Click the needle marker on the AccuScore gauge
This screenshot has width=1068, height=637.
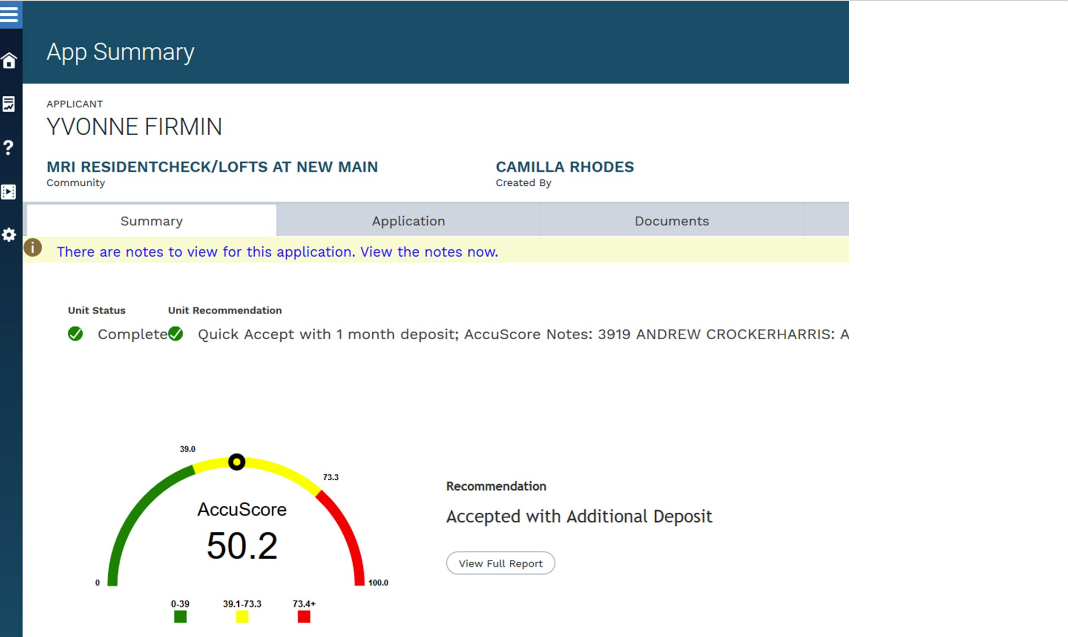pyautogui.click(x=237, y=461)
